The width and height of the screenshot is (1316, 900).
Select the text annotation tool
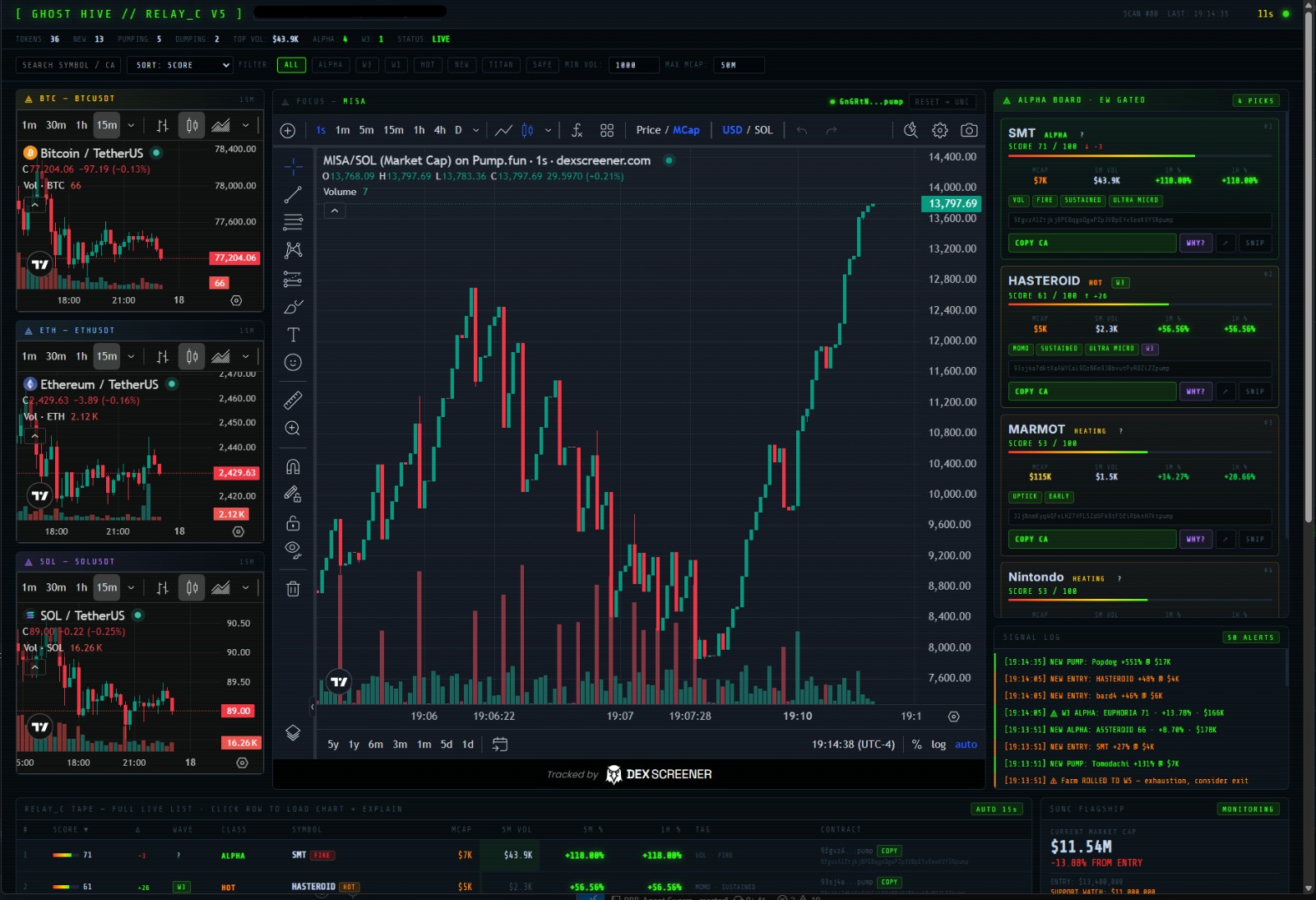tap(293, 335)
